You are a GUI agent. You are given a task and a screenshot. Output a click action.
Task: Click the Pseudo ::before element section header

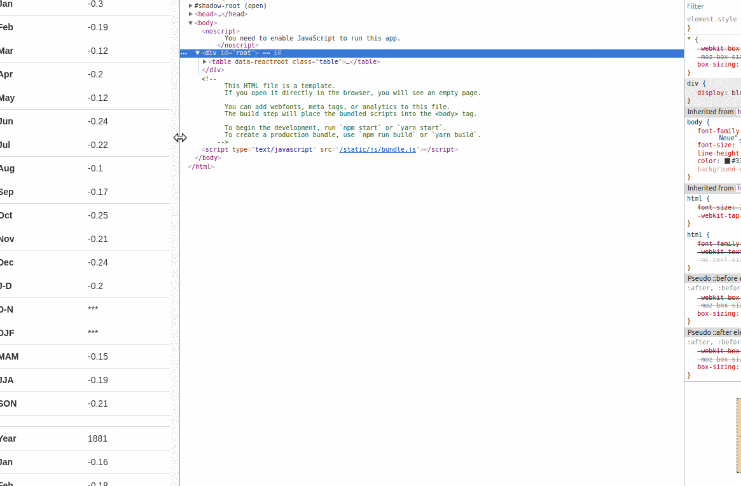(x=712, y=278)
